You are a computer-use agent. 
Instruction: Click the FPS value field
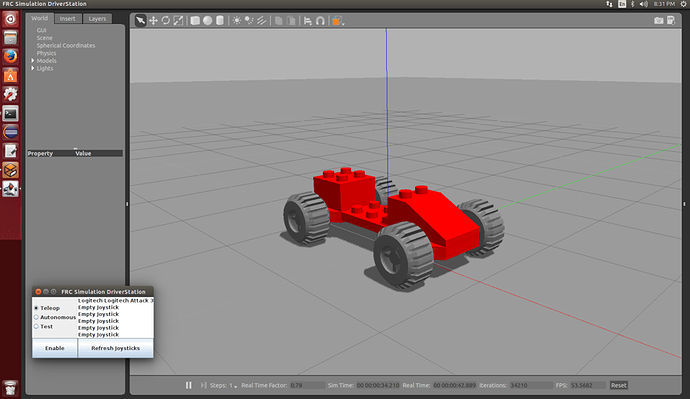click(587, 385)
